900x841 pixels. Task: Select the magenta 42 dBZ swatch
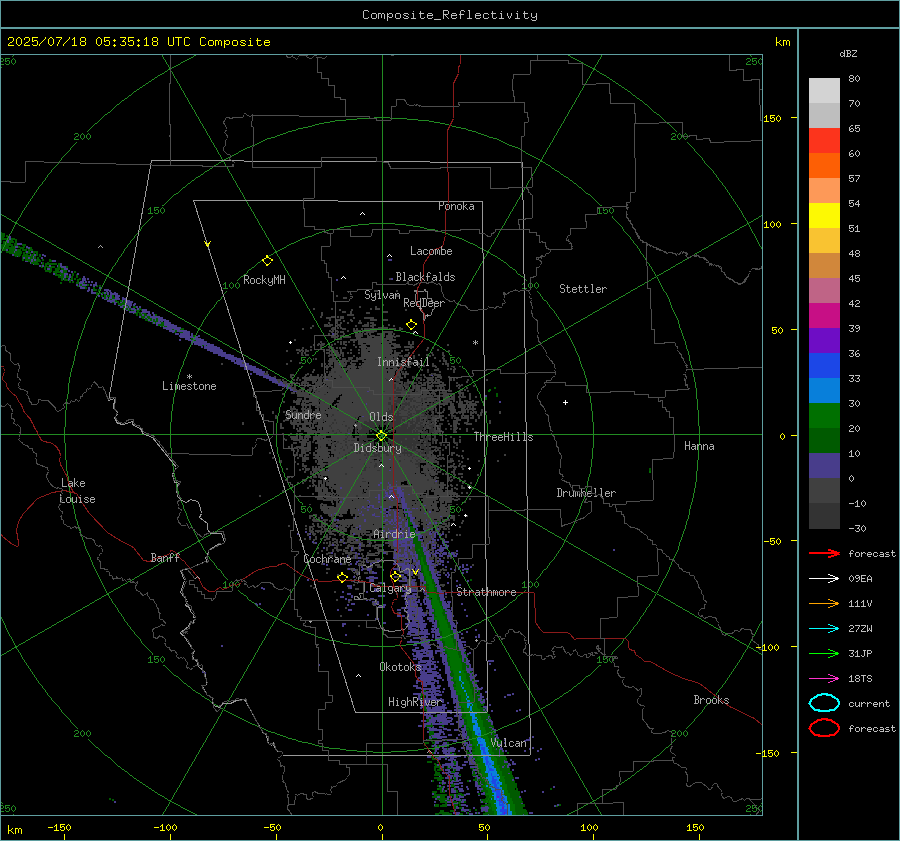tap(824, 315)
